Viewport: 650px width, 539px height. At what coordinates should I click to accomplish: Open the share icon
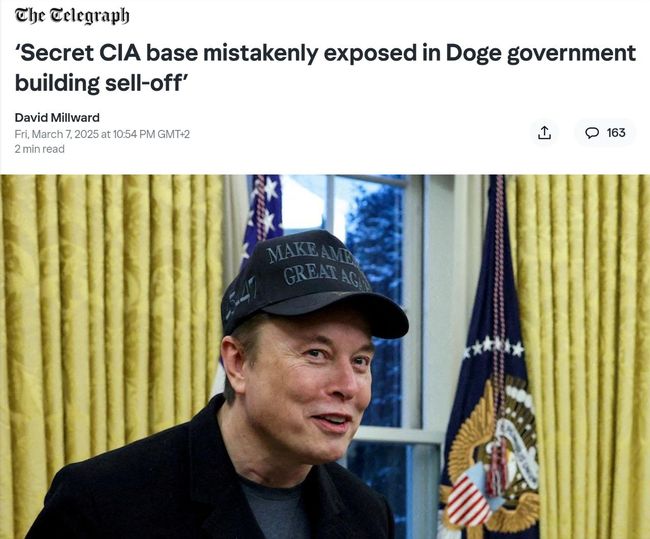click(544, 132)
